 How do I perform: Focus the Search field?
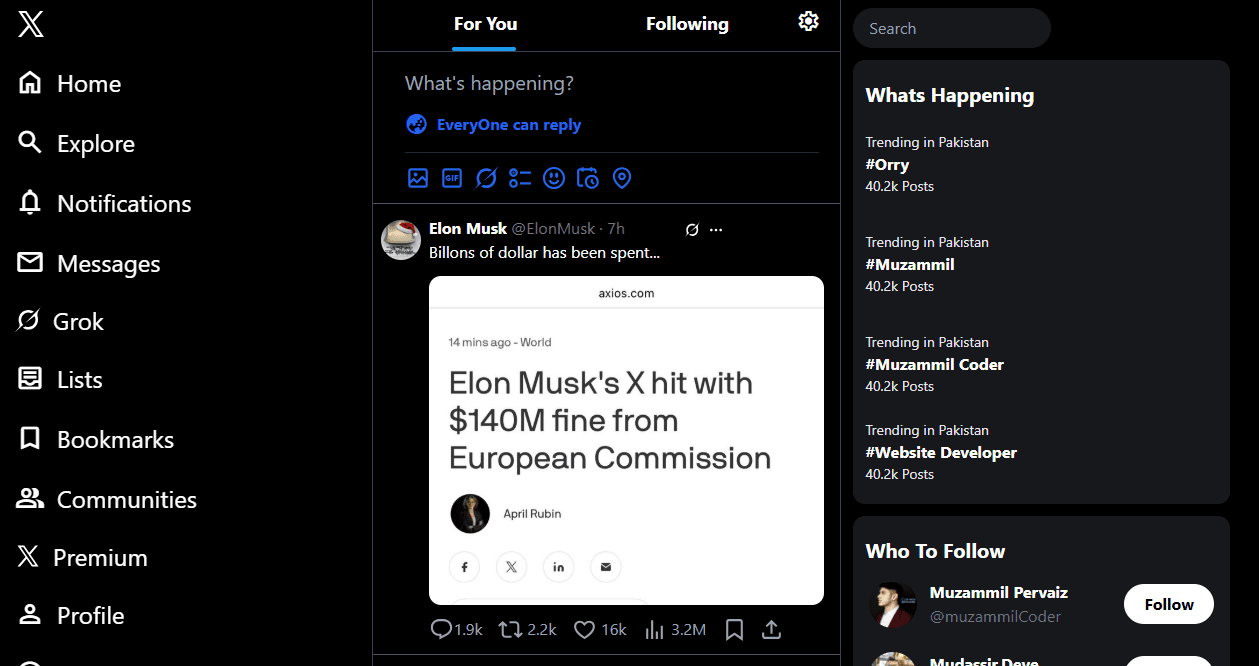[952, 28]
